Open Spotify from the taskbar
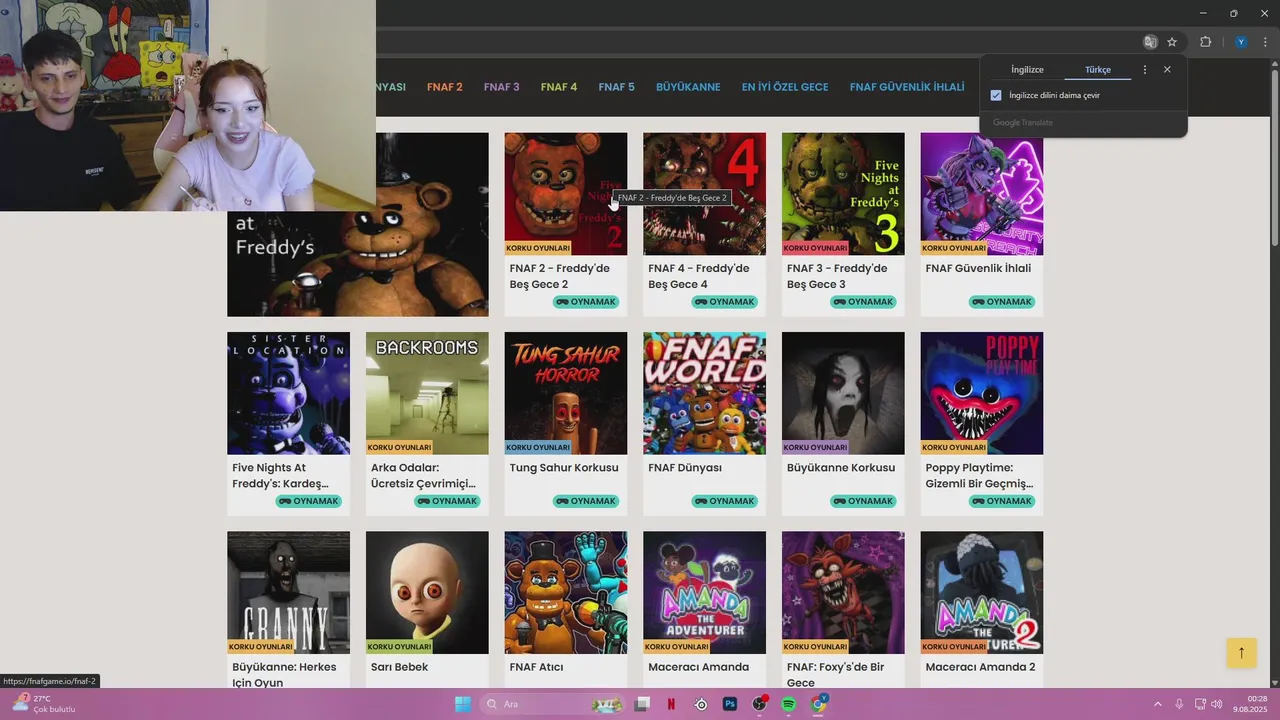Screen dimensions: 1280x720 click(788, 704)
